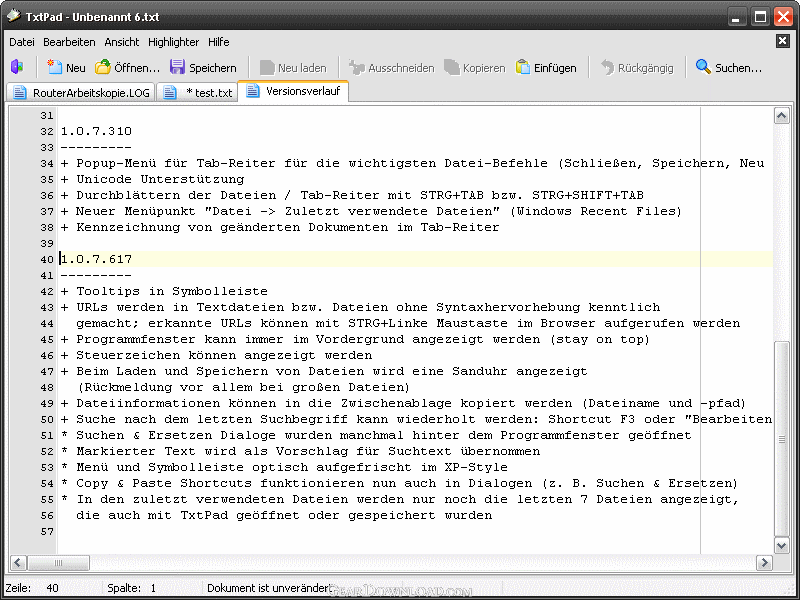
Task: Undo last action with Rückgängig
Action: click(637, 67)
